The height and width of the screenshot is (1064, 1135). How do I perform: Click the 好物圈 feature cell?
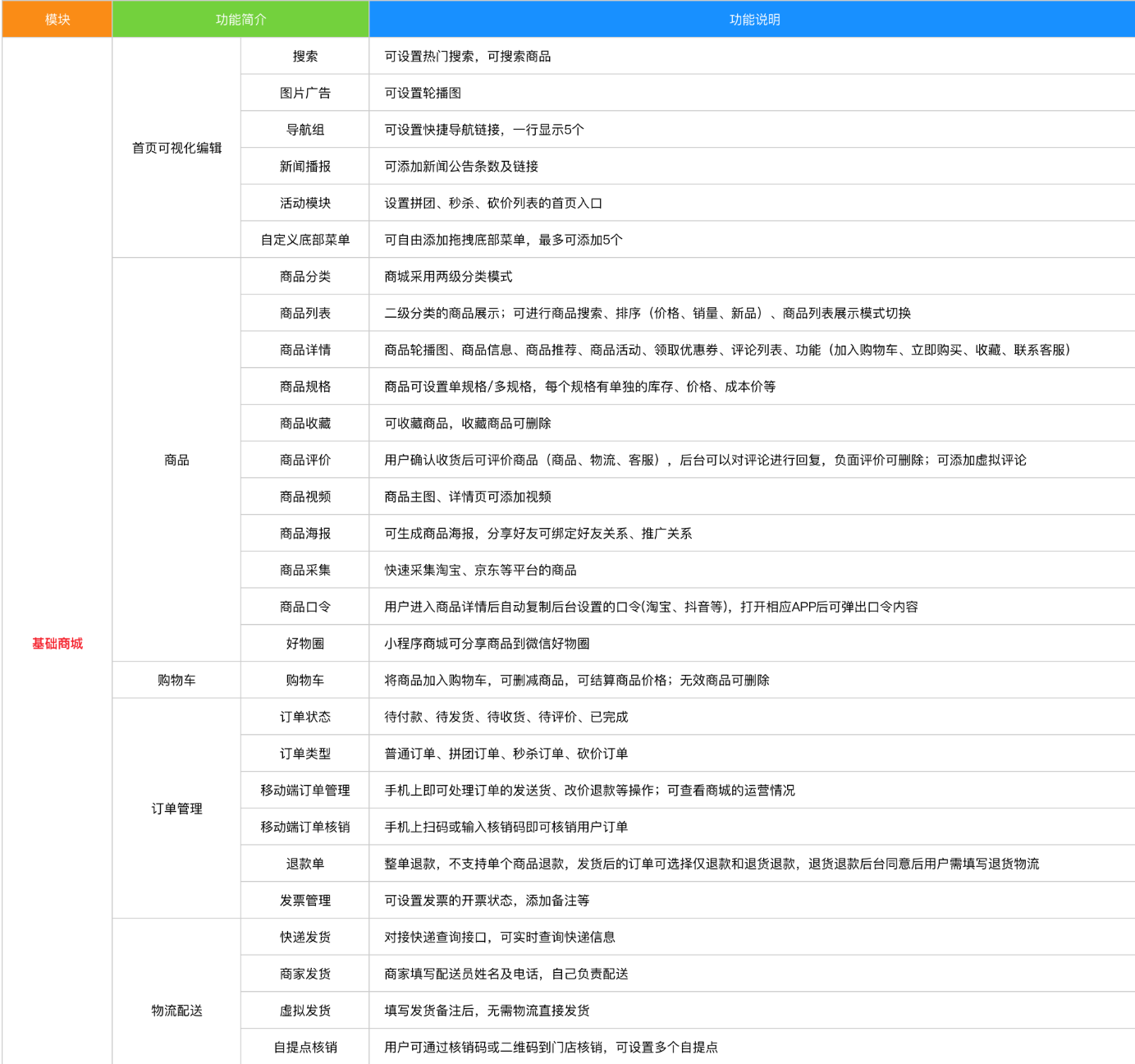coord(305,644)
